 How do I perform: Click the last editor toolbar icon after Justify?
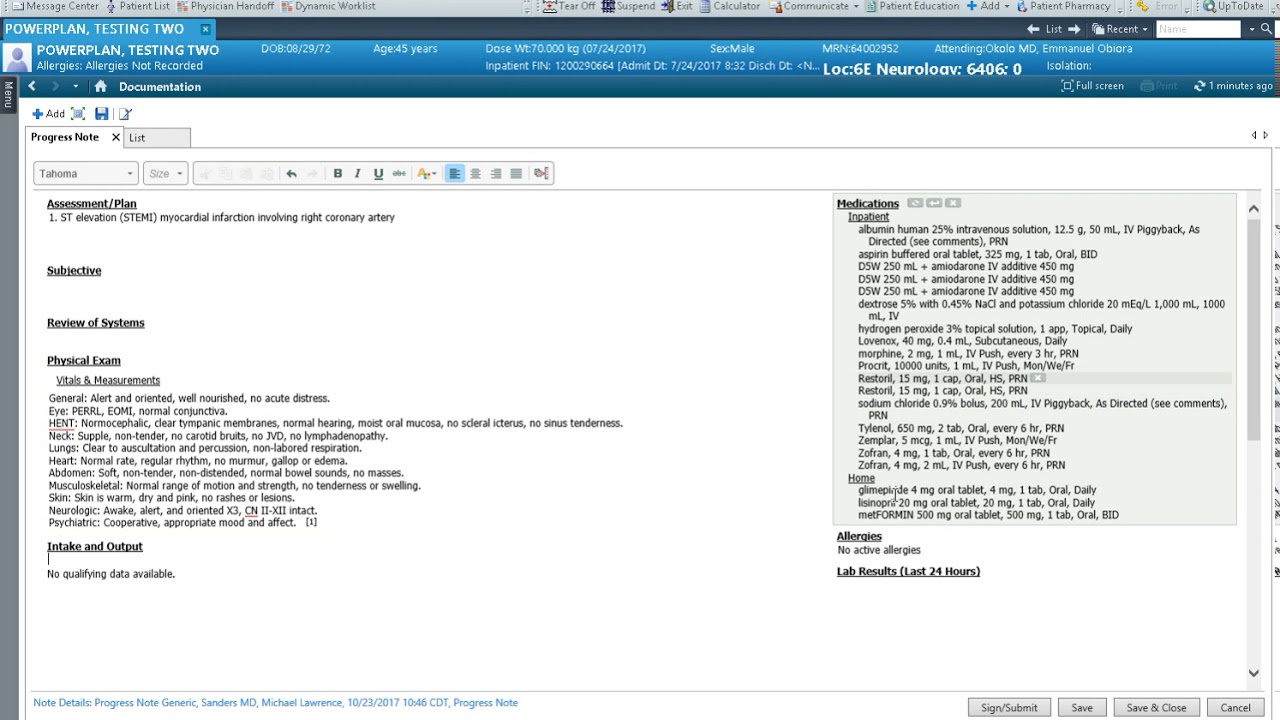(541, 174)
